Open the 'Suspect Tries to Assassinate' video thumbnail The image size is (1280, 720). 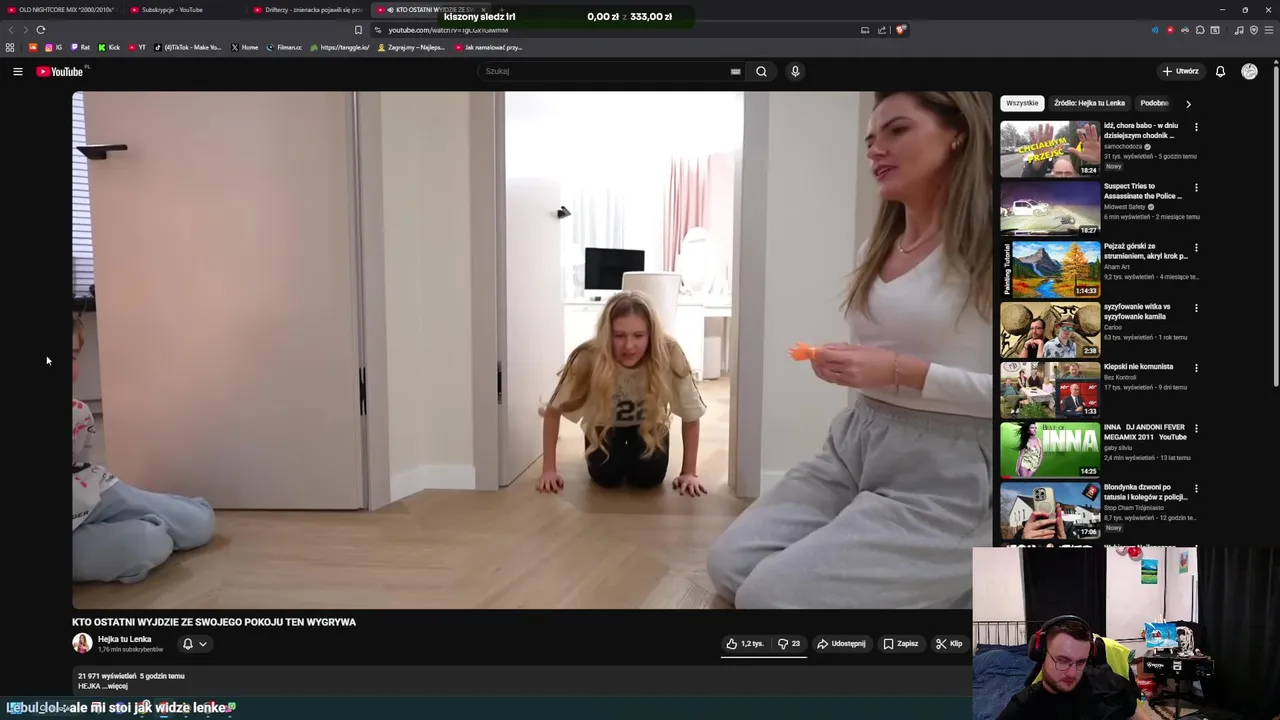[1050, 208]
